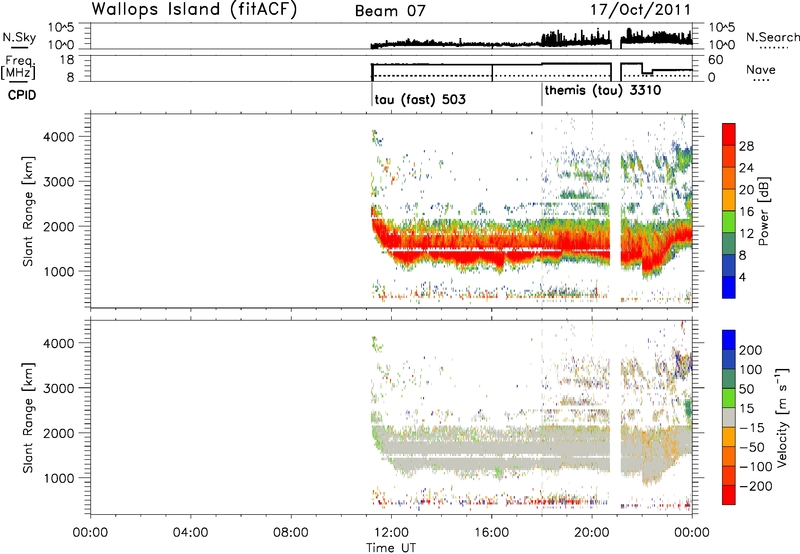The height and width of the screenshot is (554, 800).
Task: Click power panel 'Slant Range [km]' label
Action: 28,211
